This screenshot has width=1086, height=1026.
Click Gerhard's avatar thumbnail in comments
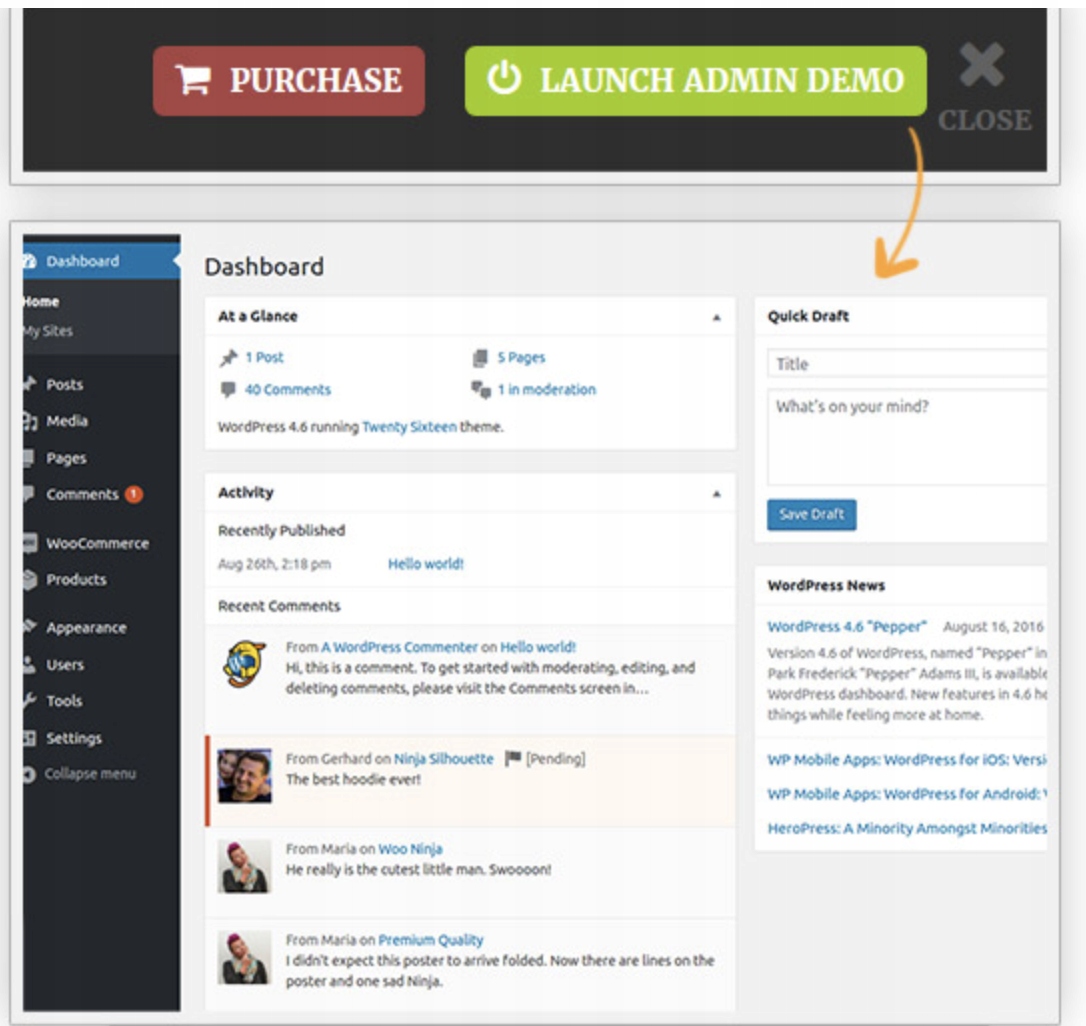click(x=244, y=776)
